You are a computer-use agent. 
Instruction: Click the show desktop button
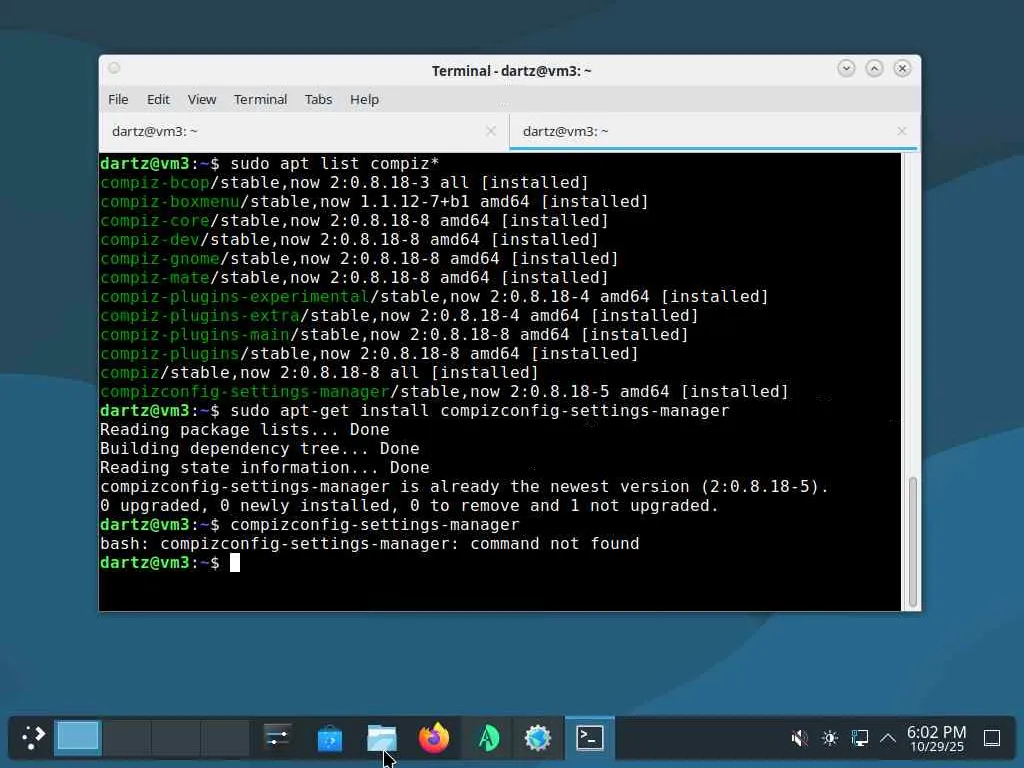click(x=992, y=739)
